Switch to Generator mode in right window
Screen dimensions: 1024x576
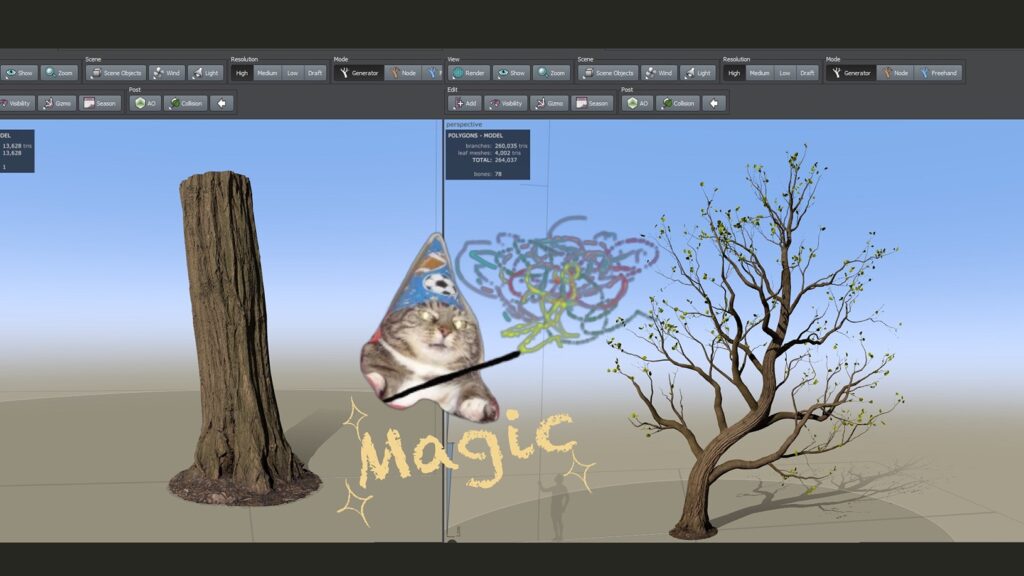click(851, 73)
